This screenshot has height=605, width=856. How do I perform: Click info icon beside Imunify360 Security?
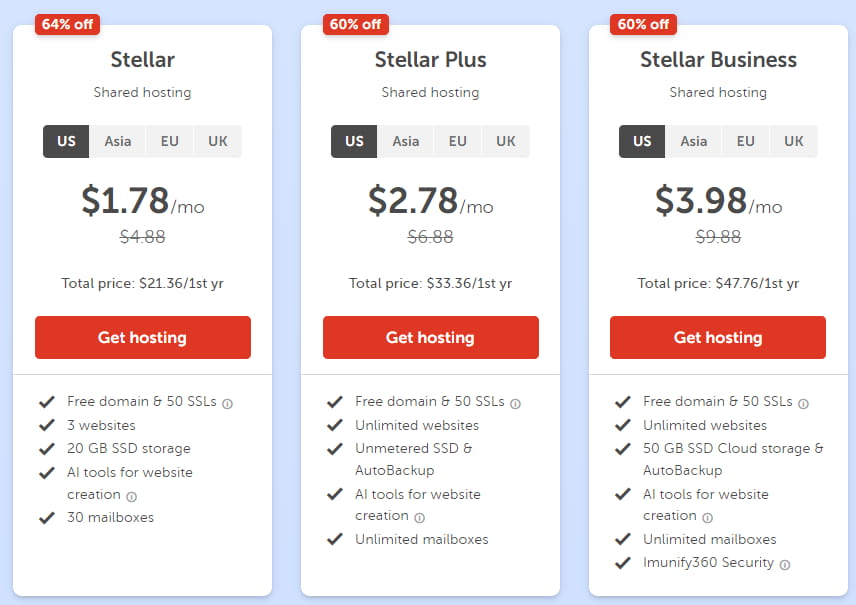point(785,565)
